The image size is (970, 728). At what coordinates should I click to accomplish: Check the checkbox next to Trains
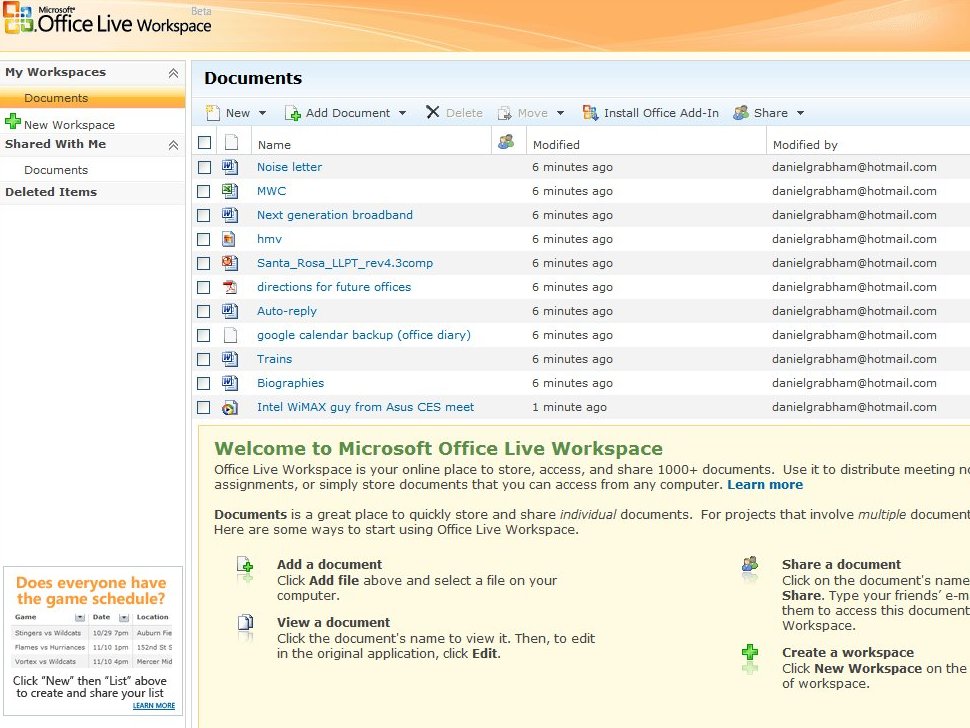(x=204, y=359)
